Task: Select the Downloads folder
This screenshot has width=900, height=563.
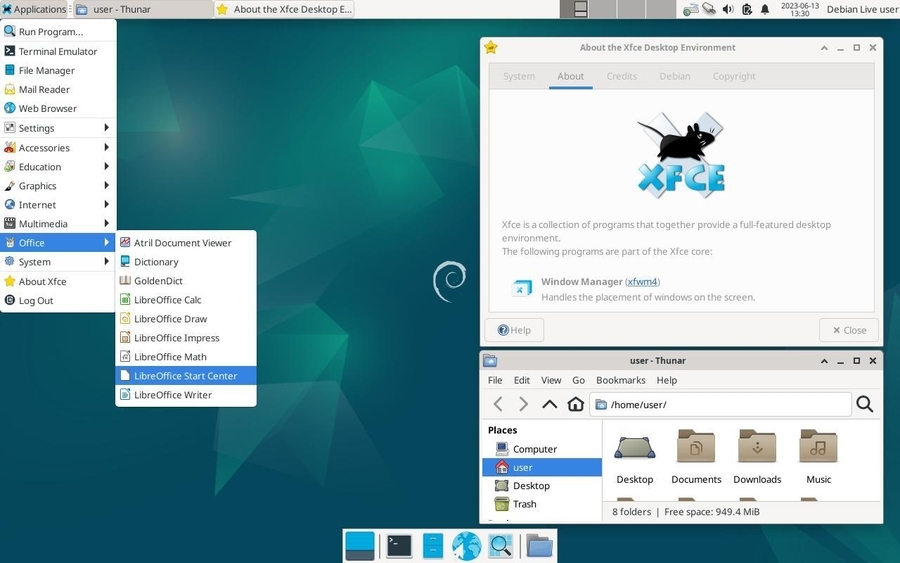Action: tap(757, 457)
